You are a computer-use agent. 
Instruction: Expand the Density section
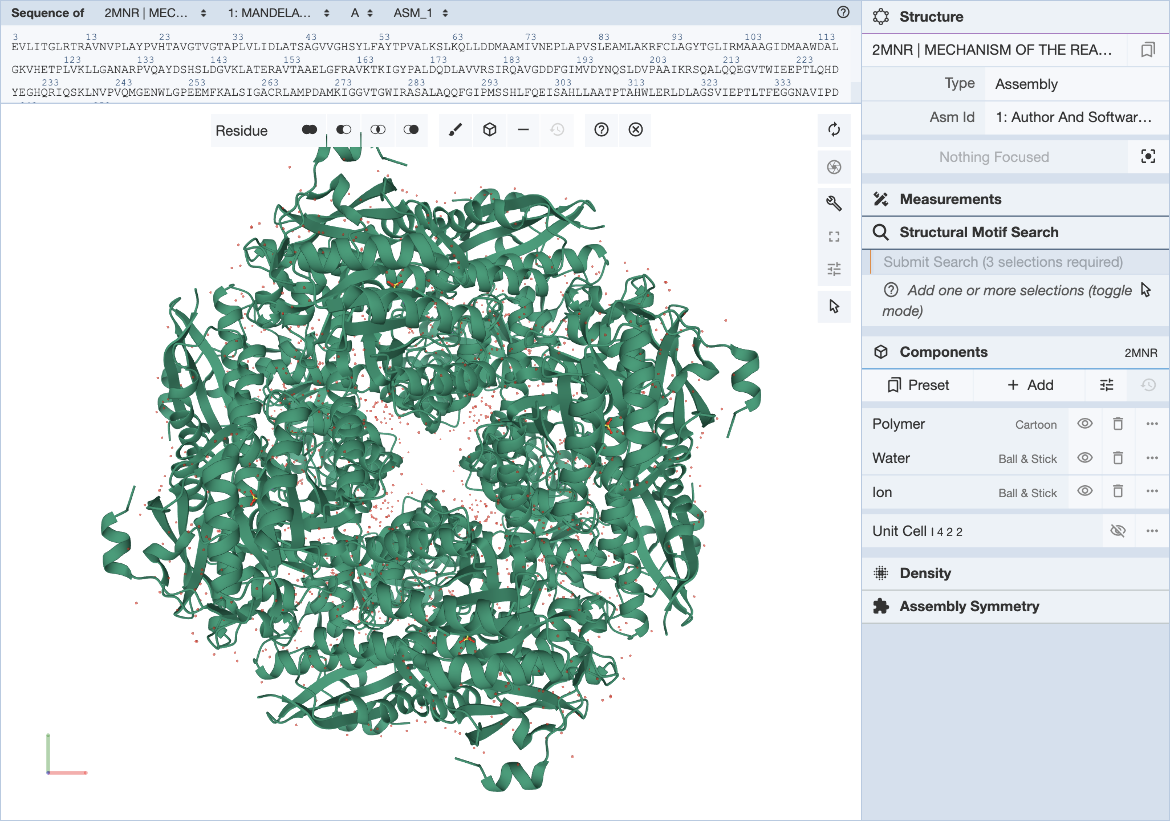(x=925, y=573)
